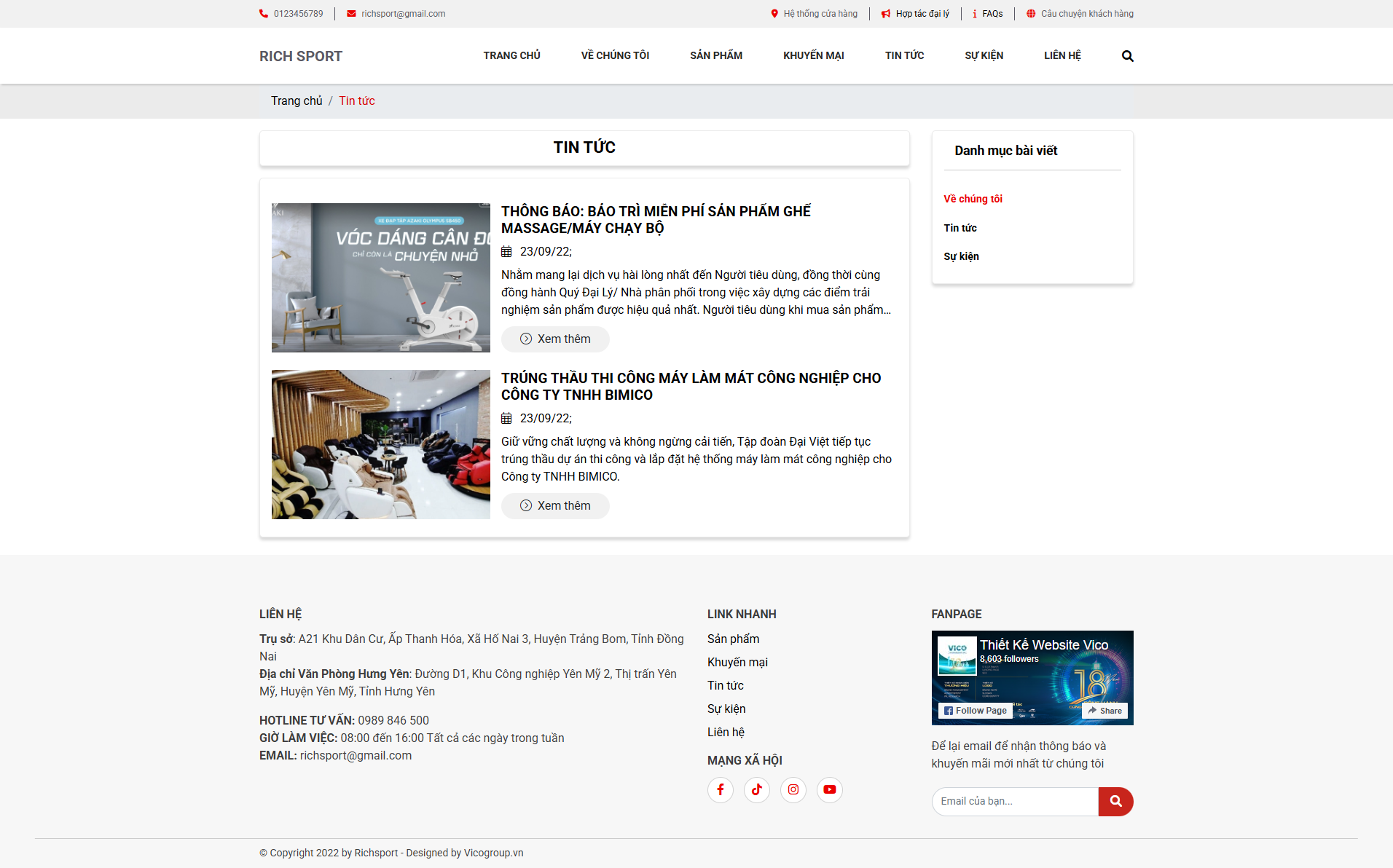Navigate to LIÊN HỆ page
Viewport: 1393px width, 868px height.
(1062, 55)
